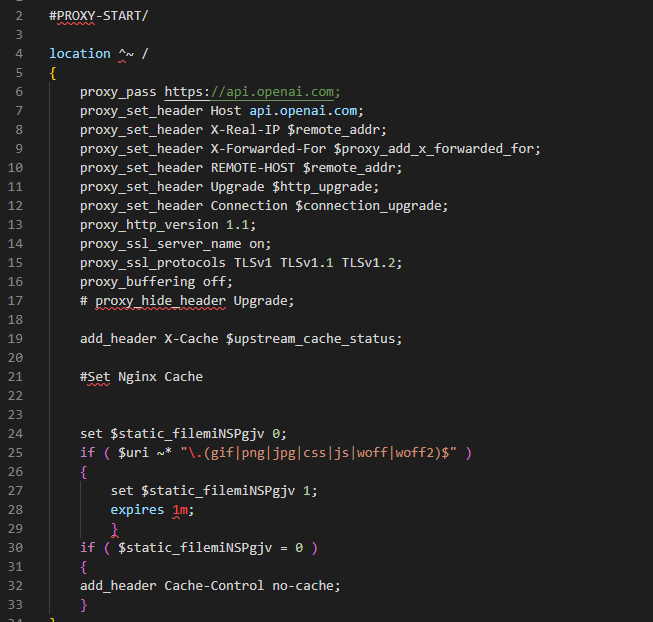The image size is (653, 622).
Task: Click the 'if' keyword on line 30
Action: tap(87, 548)
